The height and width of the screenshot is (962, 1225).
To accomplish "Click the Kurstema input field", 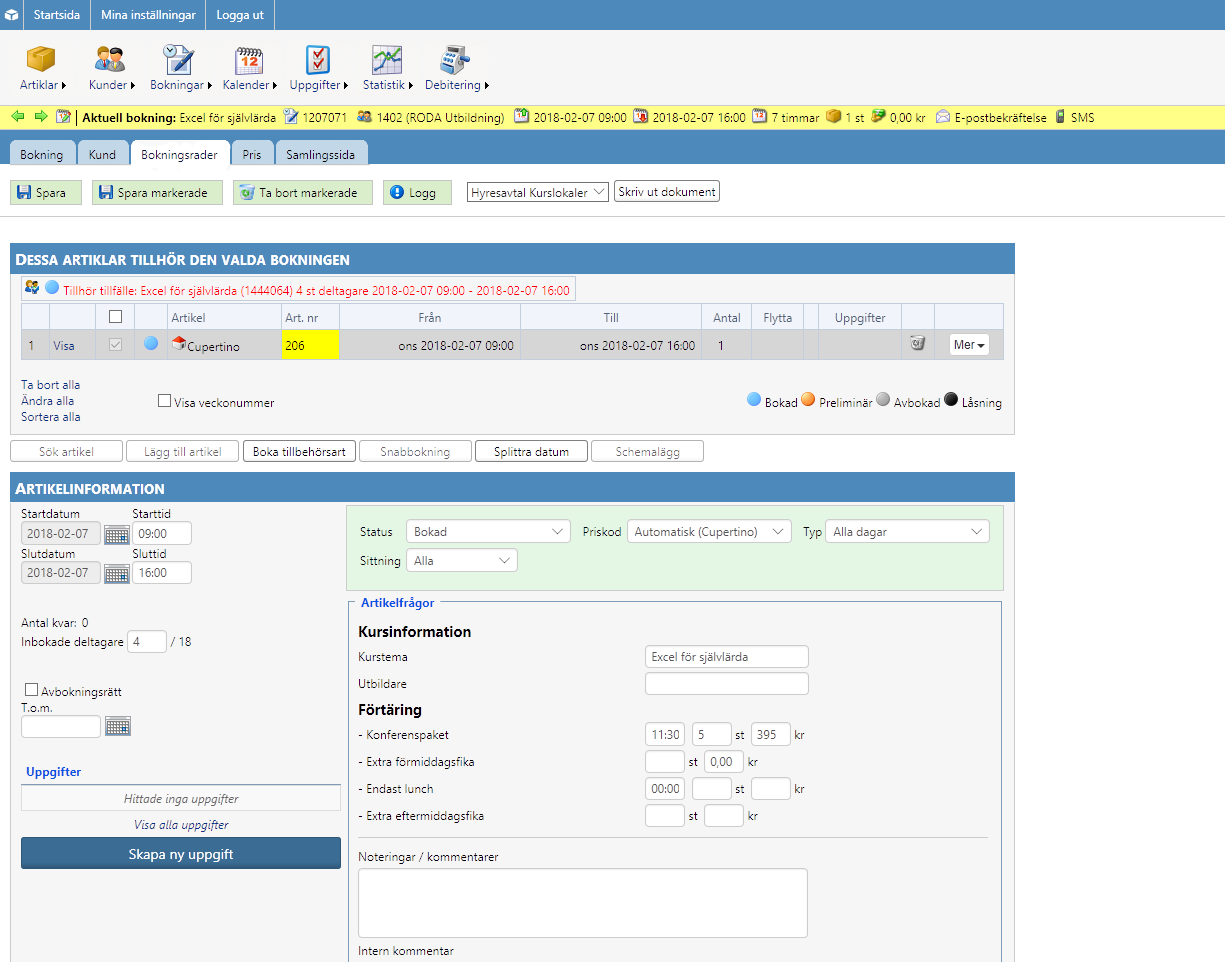I will coord(726,657).
